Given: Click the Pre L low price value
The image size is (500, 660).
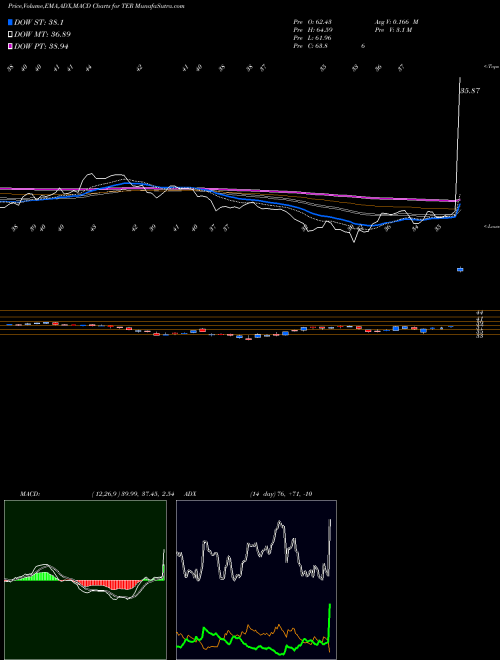Looking at the screenshot, I should pos(312,38).
